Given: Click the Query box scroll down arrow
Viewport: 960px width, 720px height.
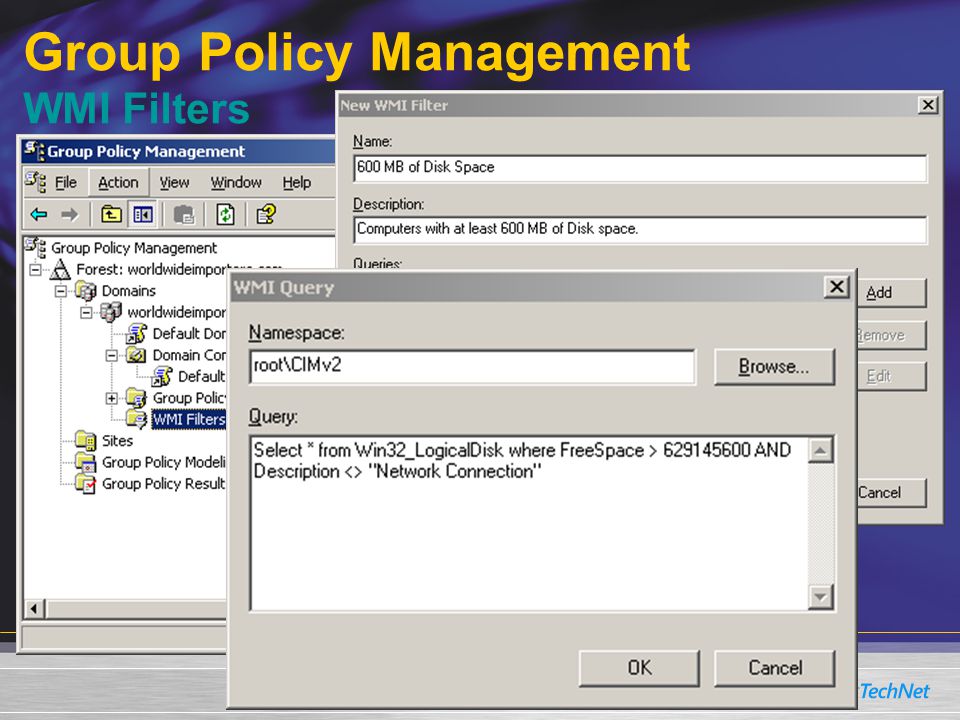Looking at the screenshot, I should pos(820,597).
